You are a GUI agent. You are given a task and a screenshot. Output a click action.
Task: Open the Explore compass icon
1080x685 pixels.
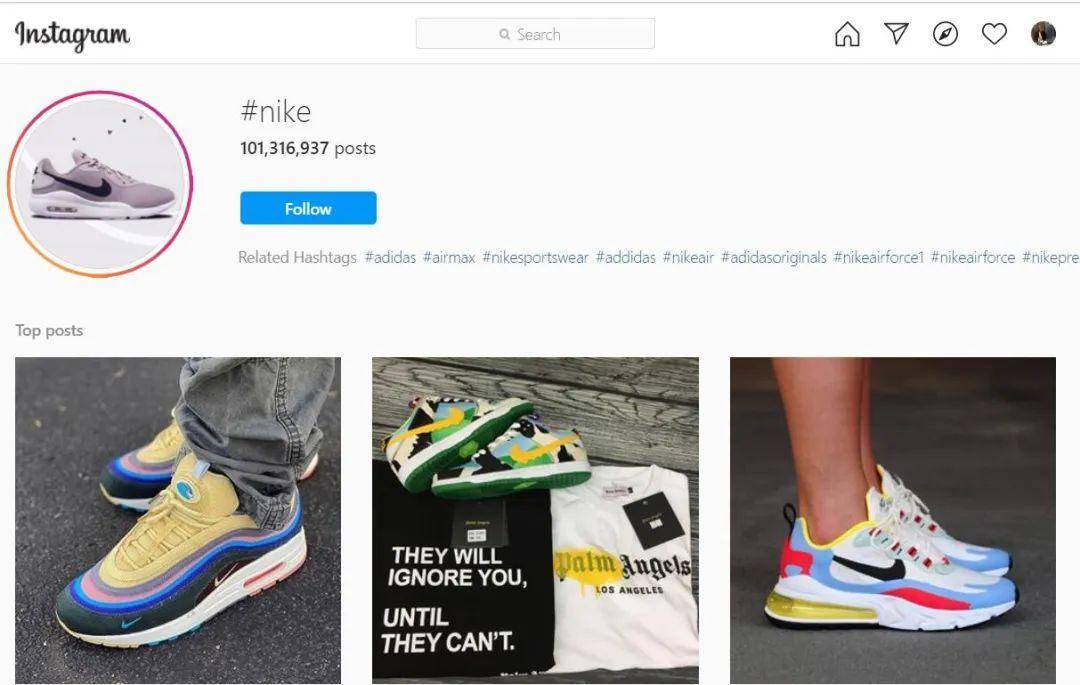click(945, 34)
